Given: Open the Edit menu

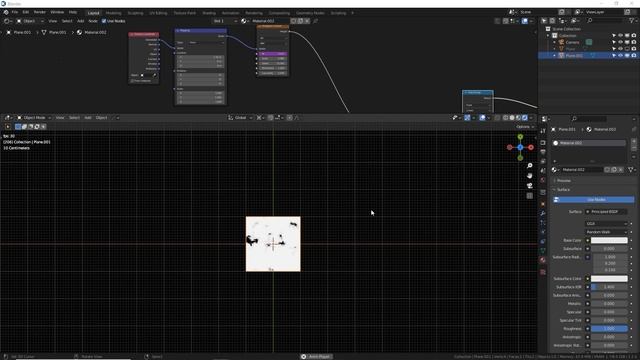Looking at the screenshot, I should coord(26,12).
